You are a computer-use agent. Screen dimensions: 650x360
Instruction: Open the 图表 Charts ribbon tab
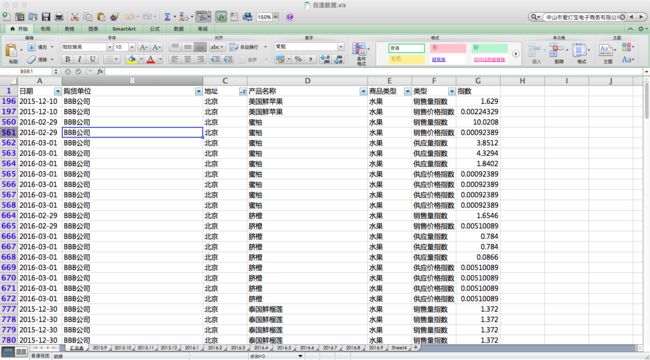click(x=94, y=29)
